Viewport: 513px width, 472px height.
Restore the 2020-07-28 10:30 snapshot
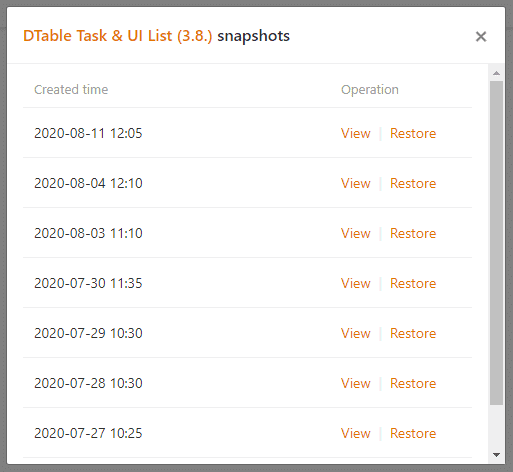[x=413, y=383]
